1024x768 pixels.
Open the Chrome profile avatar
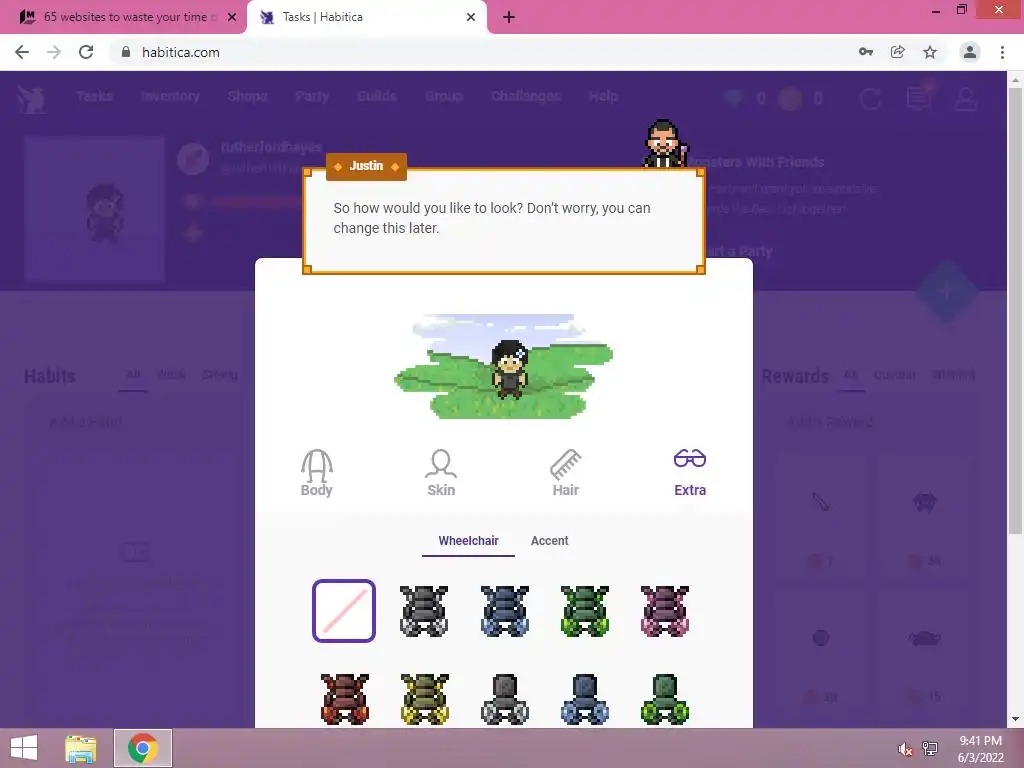coord(970,52)
